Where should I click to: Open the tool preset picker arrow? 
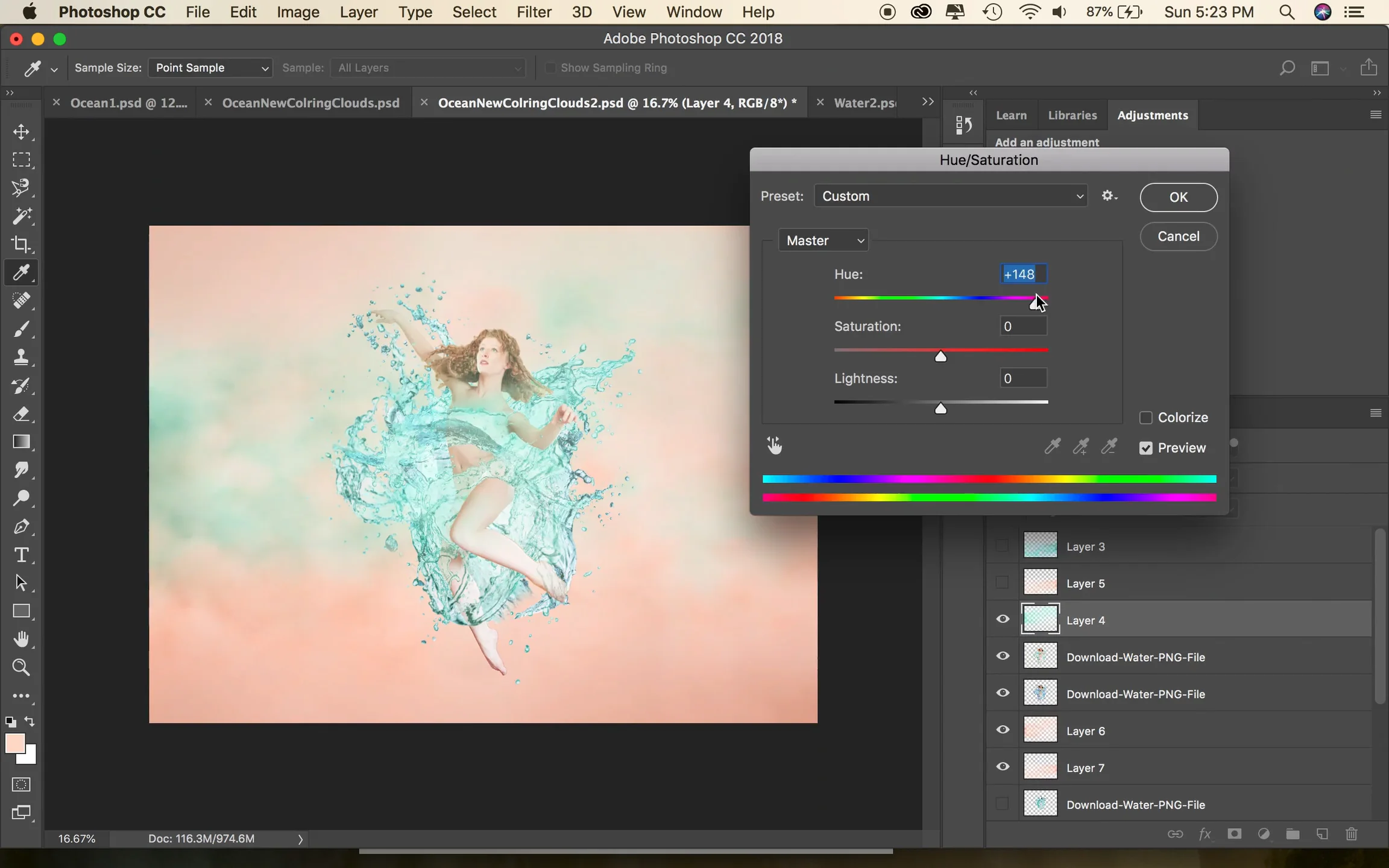[54, 70]
